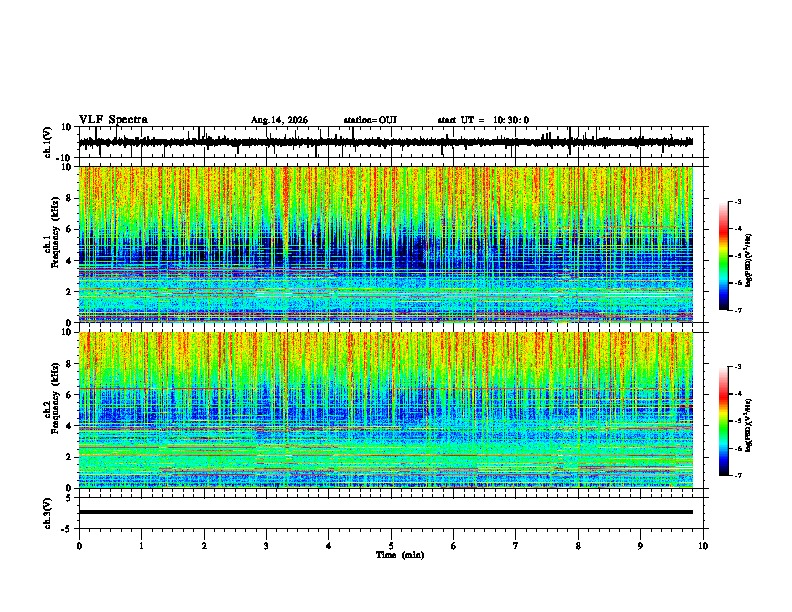
Task: Click the "-3" label on ch.1 color bar
Action: coord(737,201)
